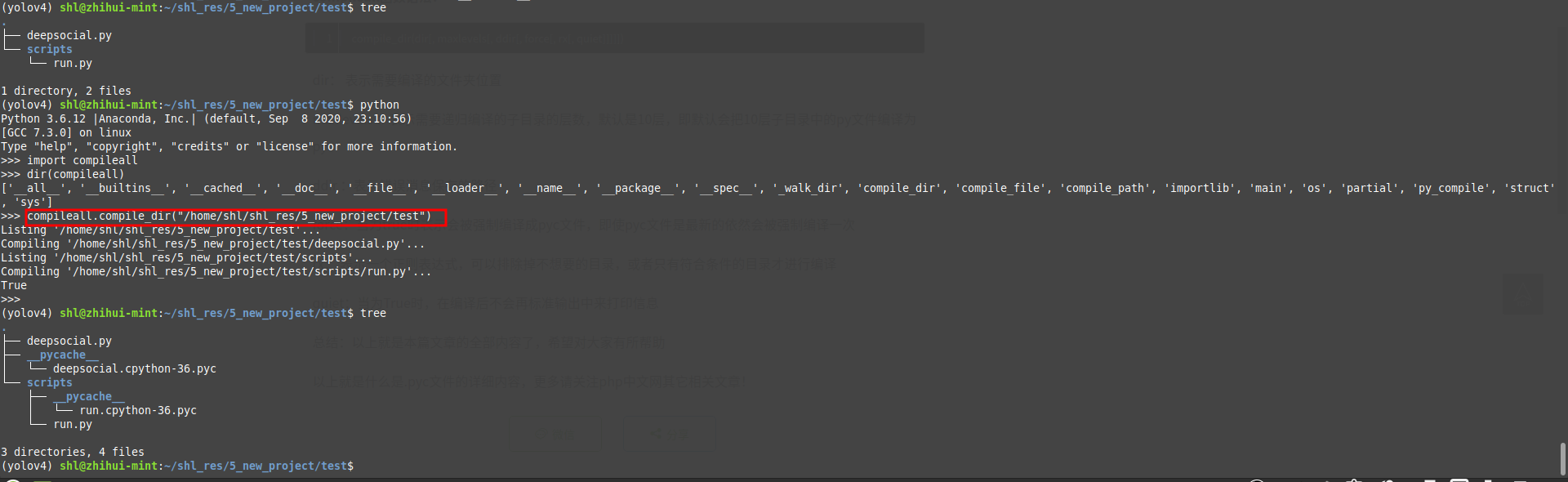Click the Python 3.6.12 Anaconda banner line
Screen dimensions: 1568x482
(x=206, y=119)
